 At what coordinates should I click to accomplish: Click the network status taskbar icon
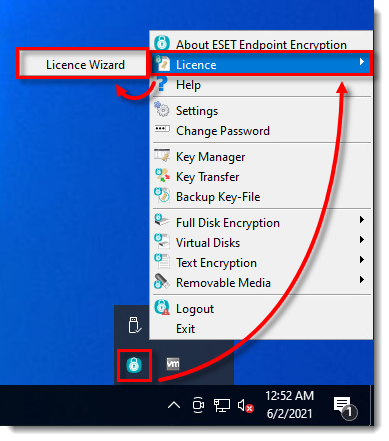tap(222, 405)
